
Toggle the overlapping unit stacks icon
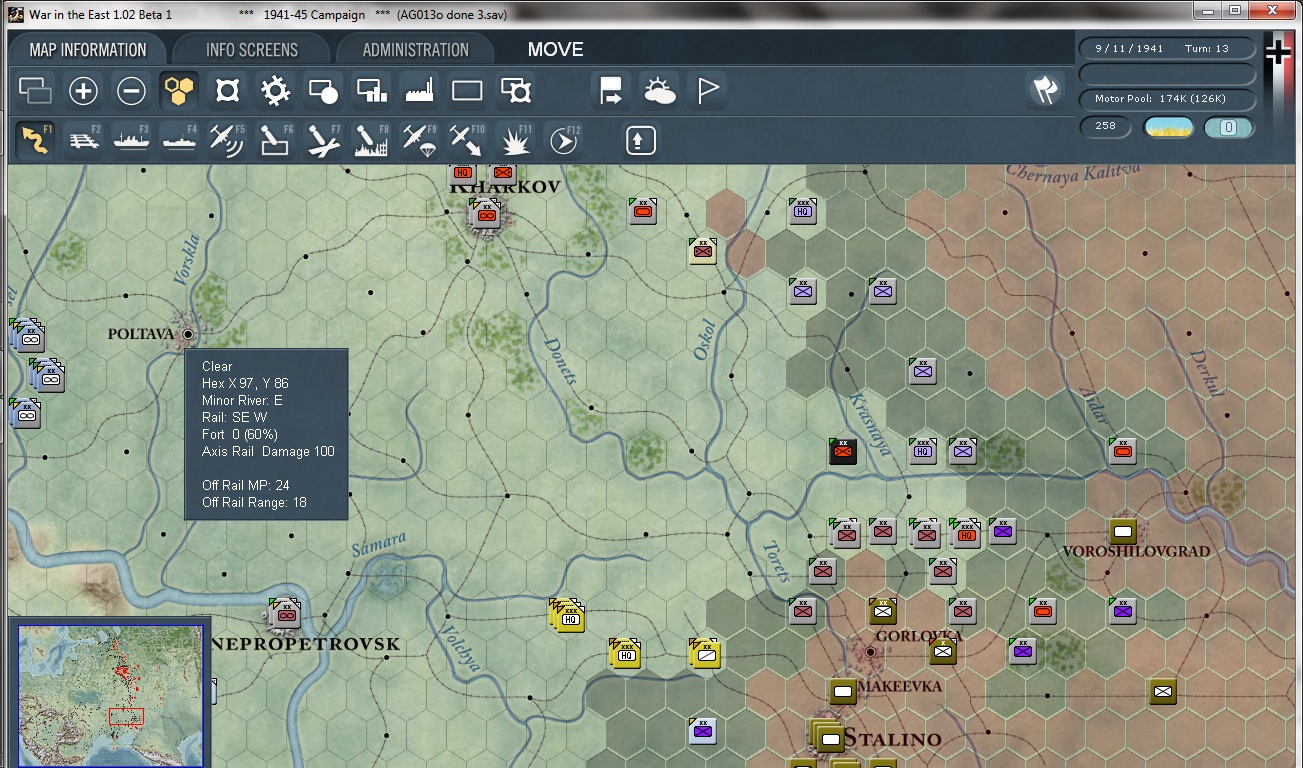35,92
